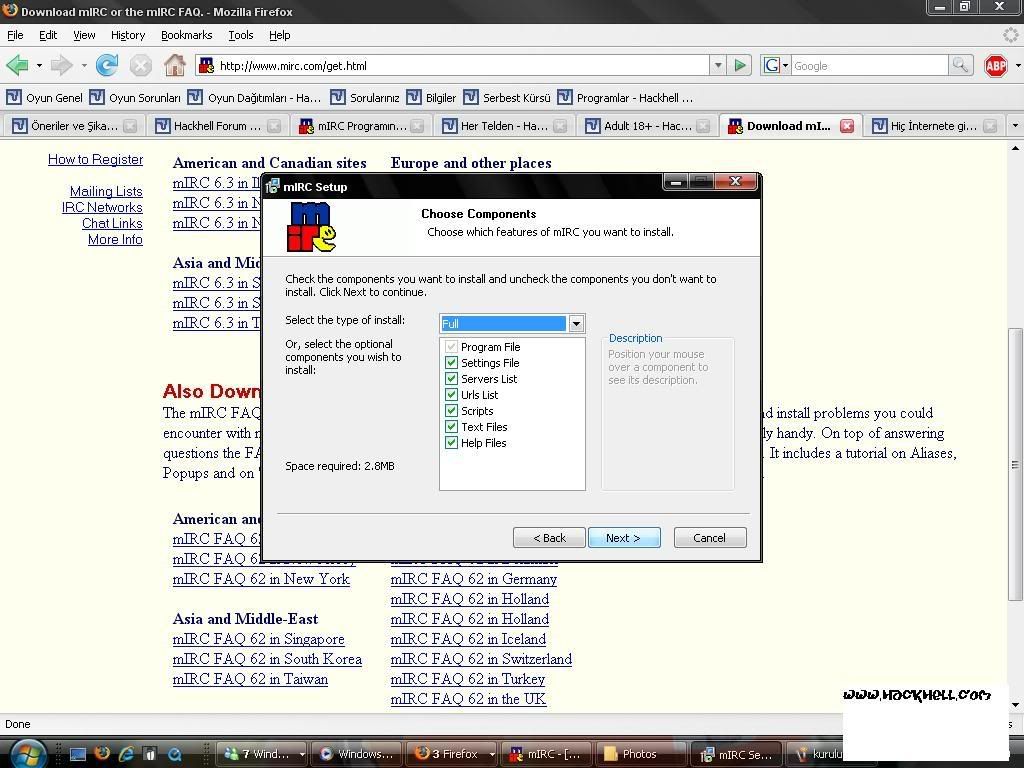Open the 'Serbest Kürsü' bookmark
Viewport: 1024px width, 768px height.
coord(507,98)
